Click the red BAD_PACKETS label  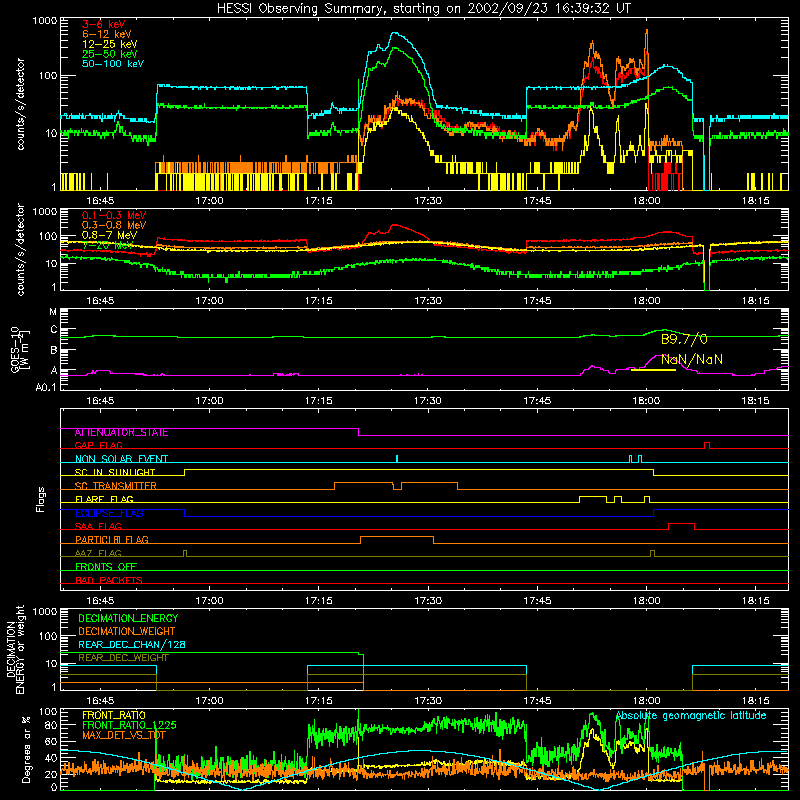(x=109, y=580)
